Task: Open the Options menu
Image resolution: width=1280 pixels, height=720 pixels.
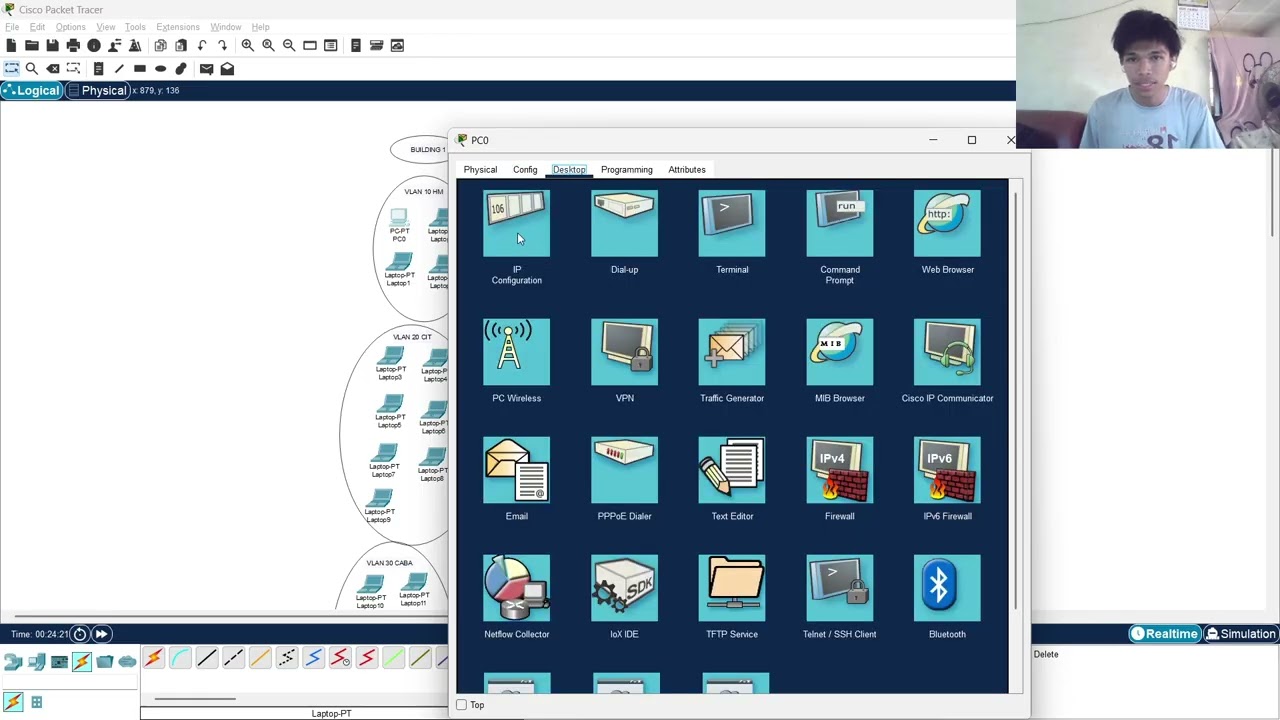Action: [x=70, y=27]
